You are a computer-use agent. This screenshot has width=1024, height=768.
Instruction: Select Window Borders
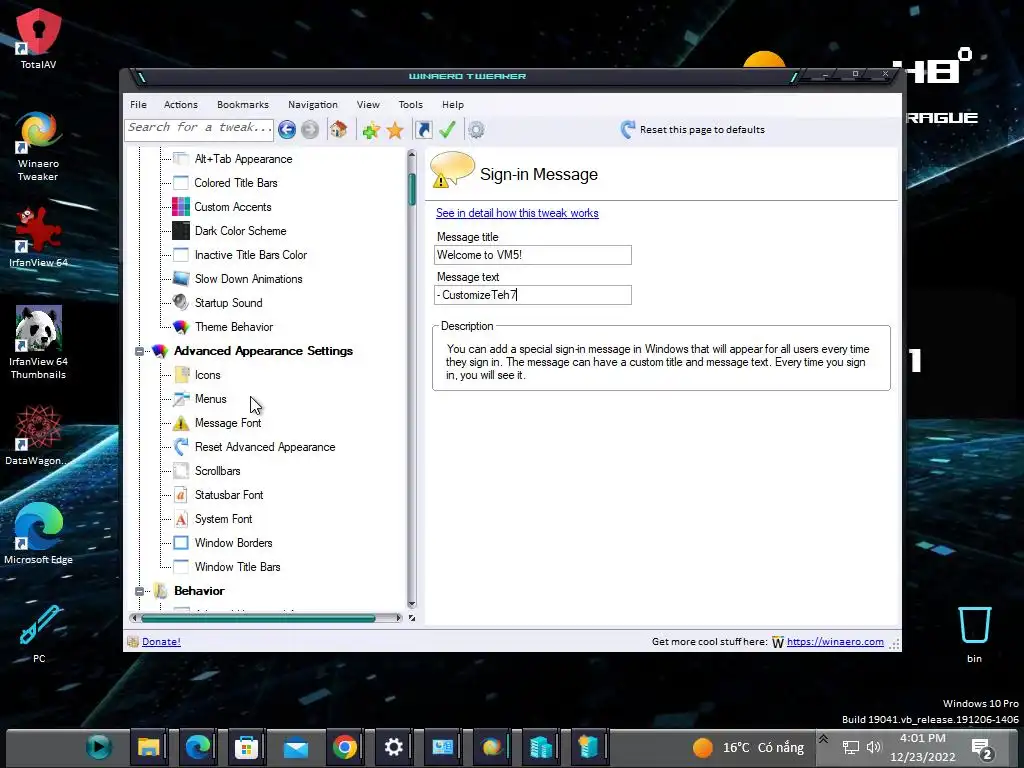click(x=233, y=543)
